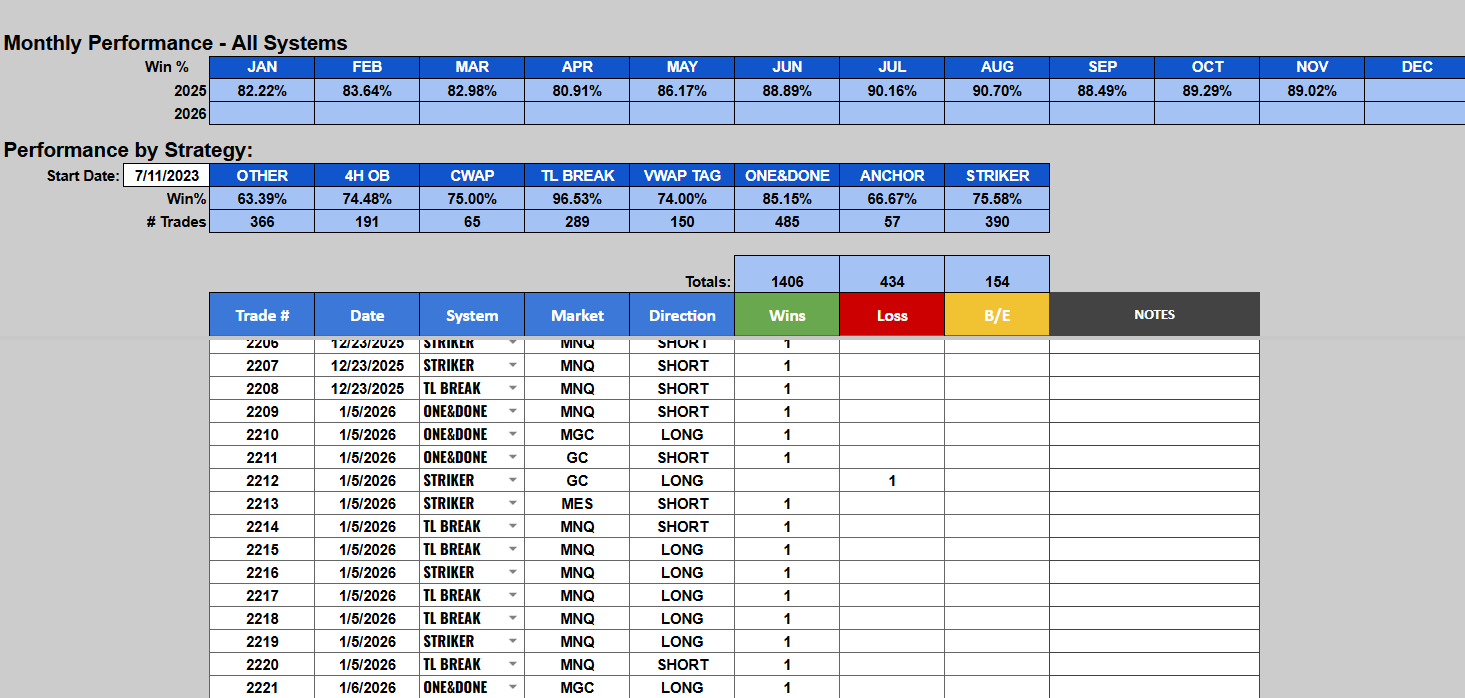Select the Notes cell for trade 2214

click(x=1154, y=527)
